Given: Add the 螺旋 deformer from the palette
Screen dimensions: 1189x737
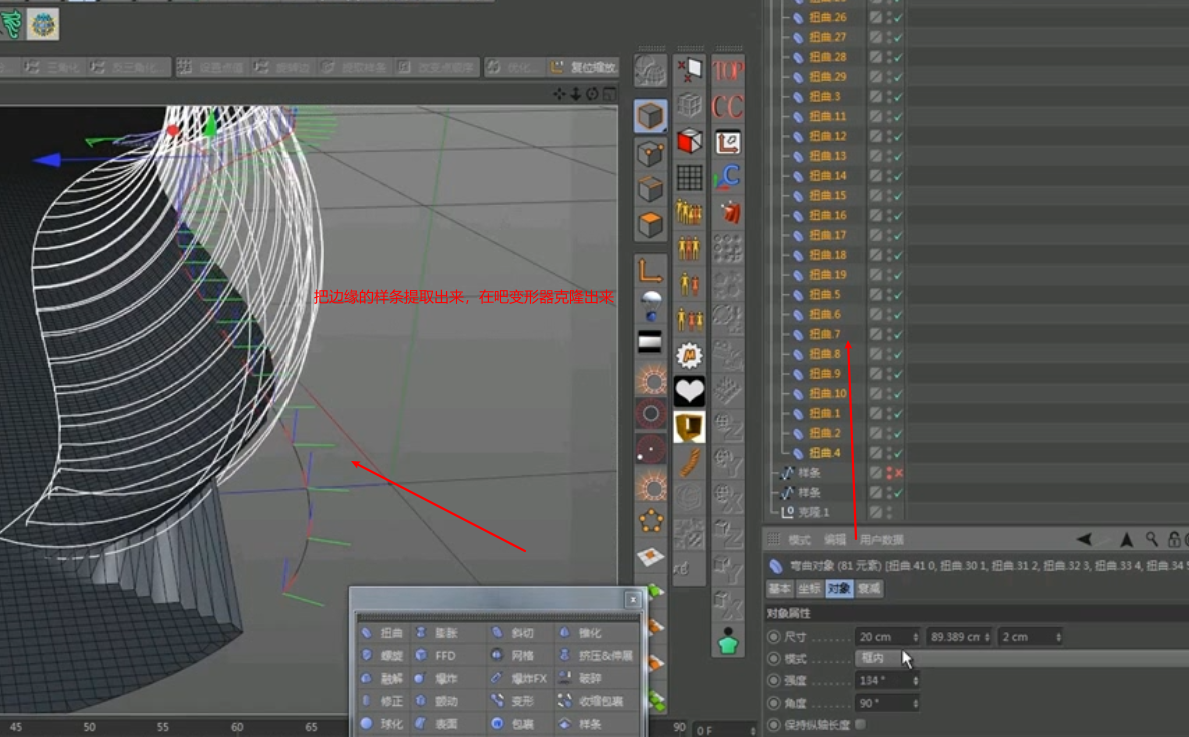Looking at the screenshot, I should 383,655.
